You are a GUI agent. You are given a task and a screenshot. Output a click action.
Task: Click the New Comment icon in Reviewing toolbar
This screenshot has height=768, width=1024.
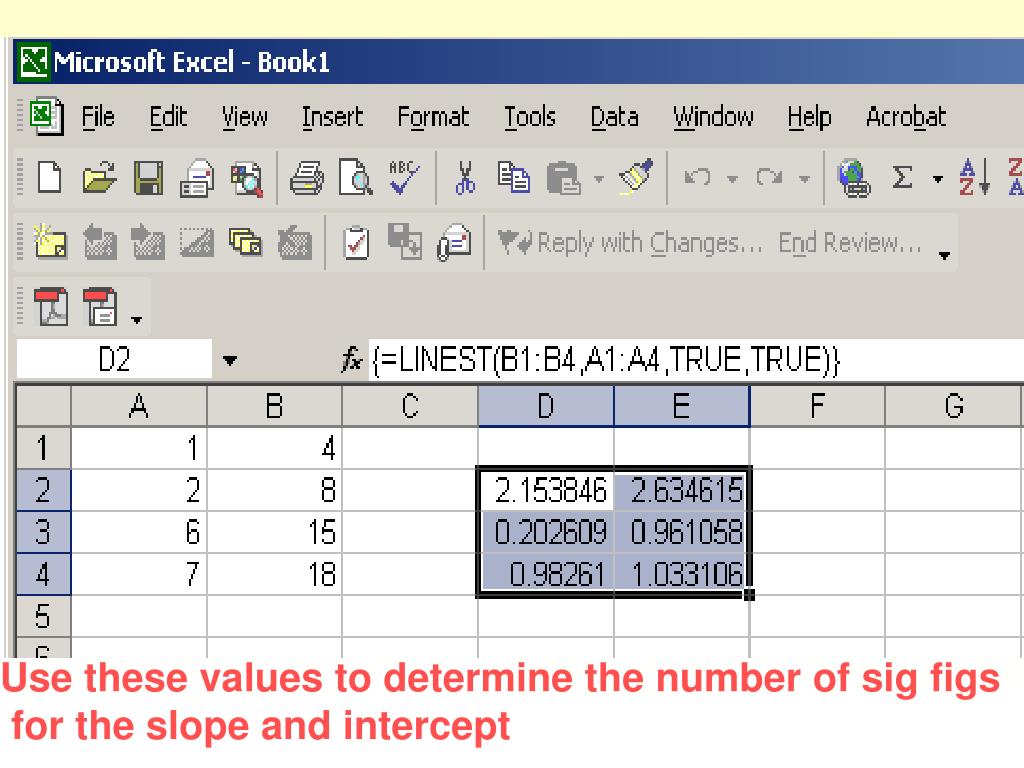point(50,242)
